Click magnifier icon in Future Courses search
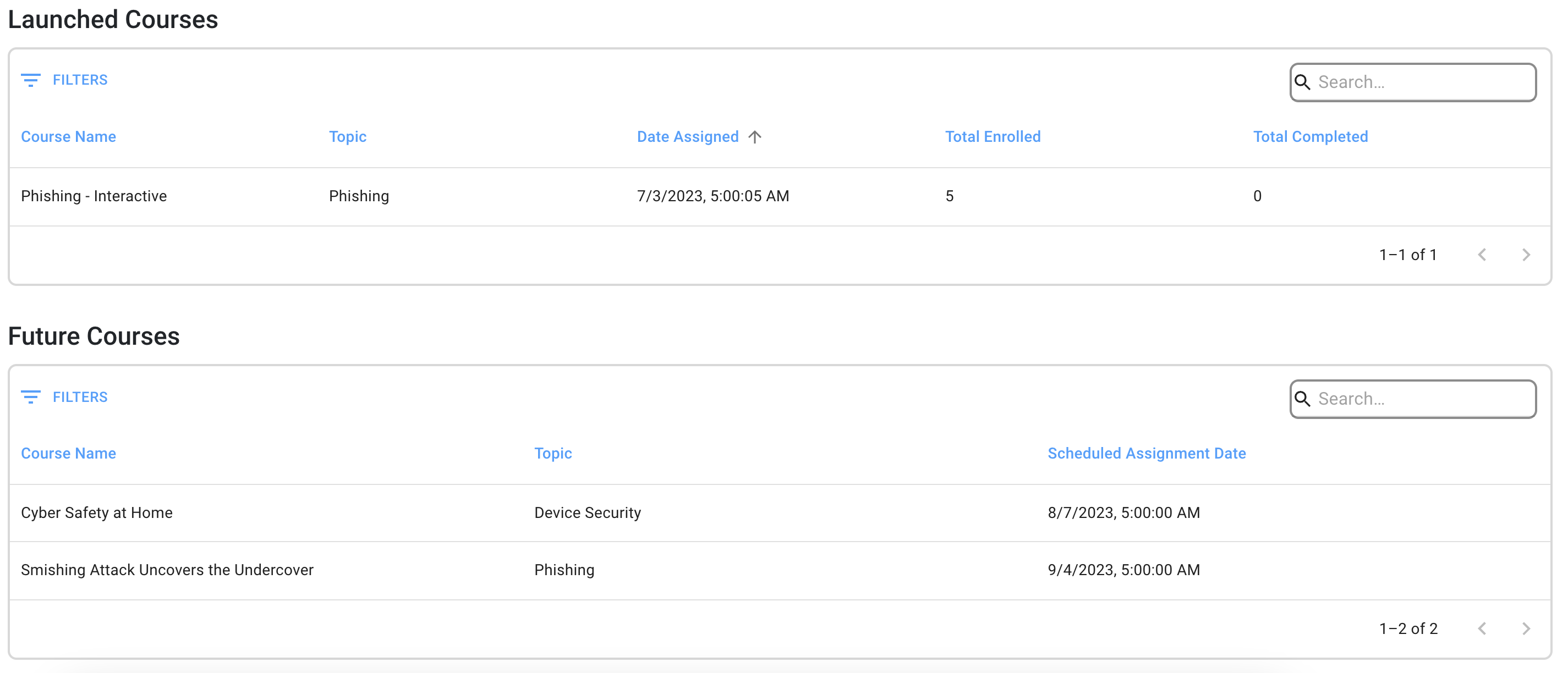The height and width of the screenshot is (673, 1568). 1302,399
